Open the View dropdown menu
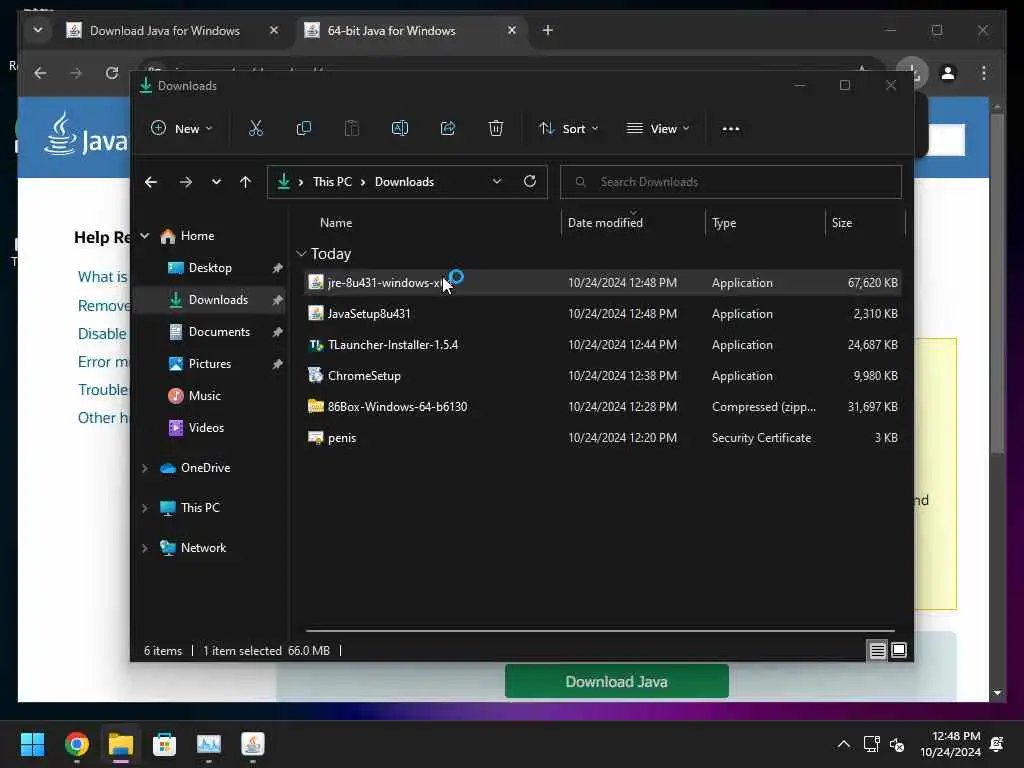This screenshot has width=1024, height=768. tap(658, 129)
